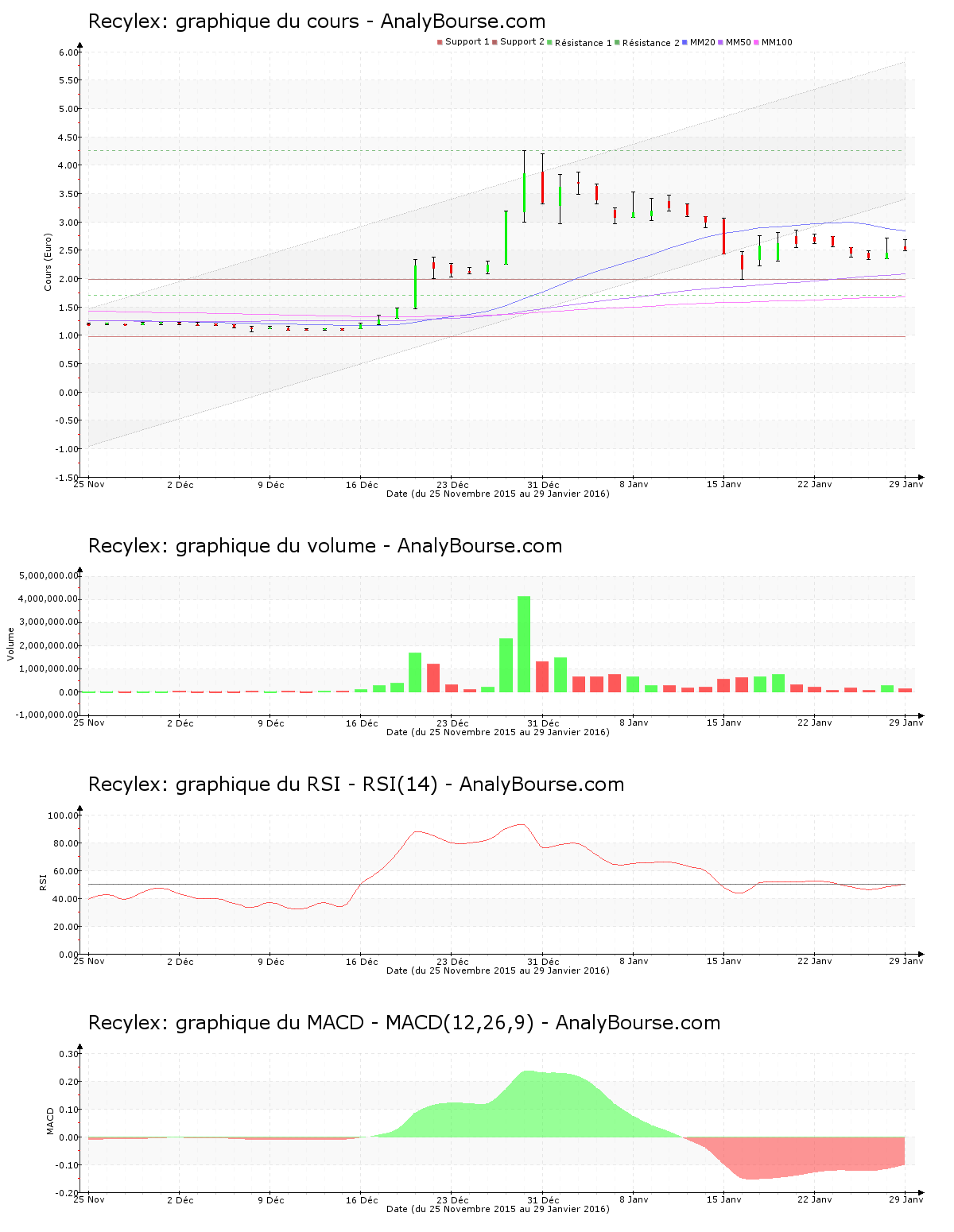Screen dimensions: 954x1232
Task: Click the '2 Déc' label on MACD chart axis
Action: (180, 1199)
